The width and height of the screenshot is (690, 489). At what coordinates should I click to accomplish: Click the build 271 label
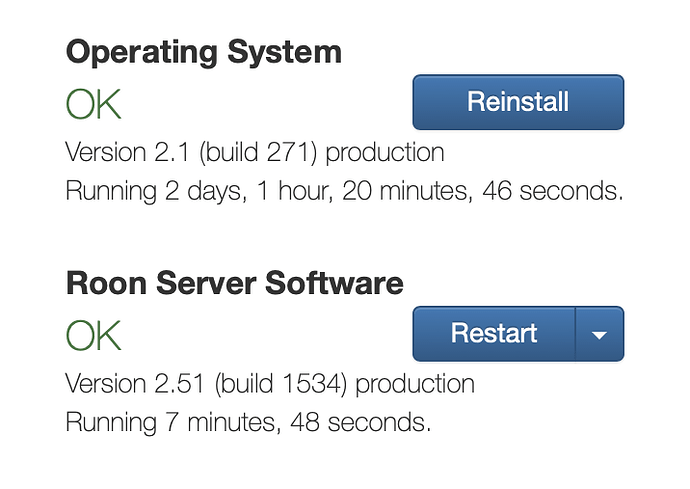click(258, 153)
